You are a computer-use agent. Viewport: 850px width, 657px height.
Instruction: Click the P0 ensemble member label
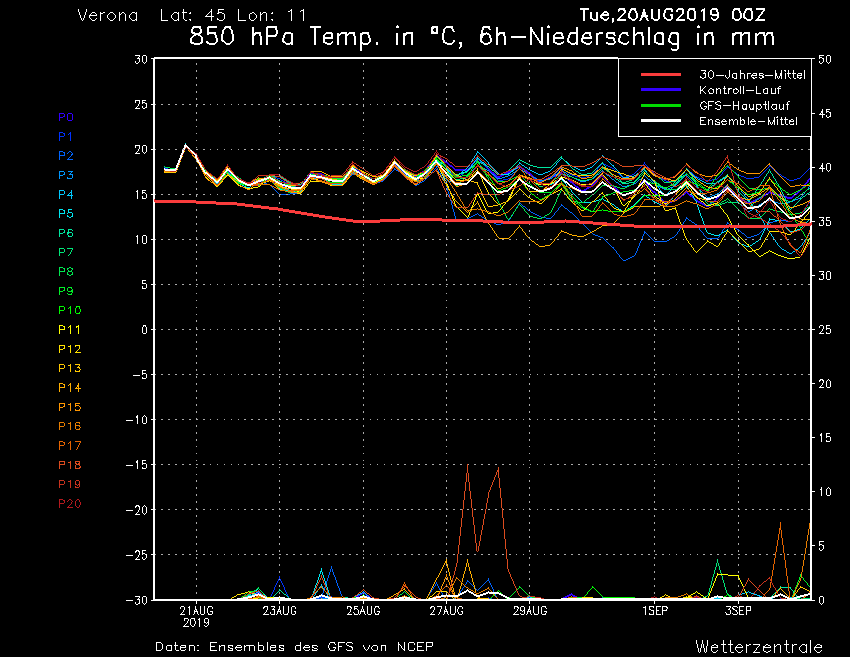coord(66,117)
